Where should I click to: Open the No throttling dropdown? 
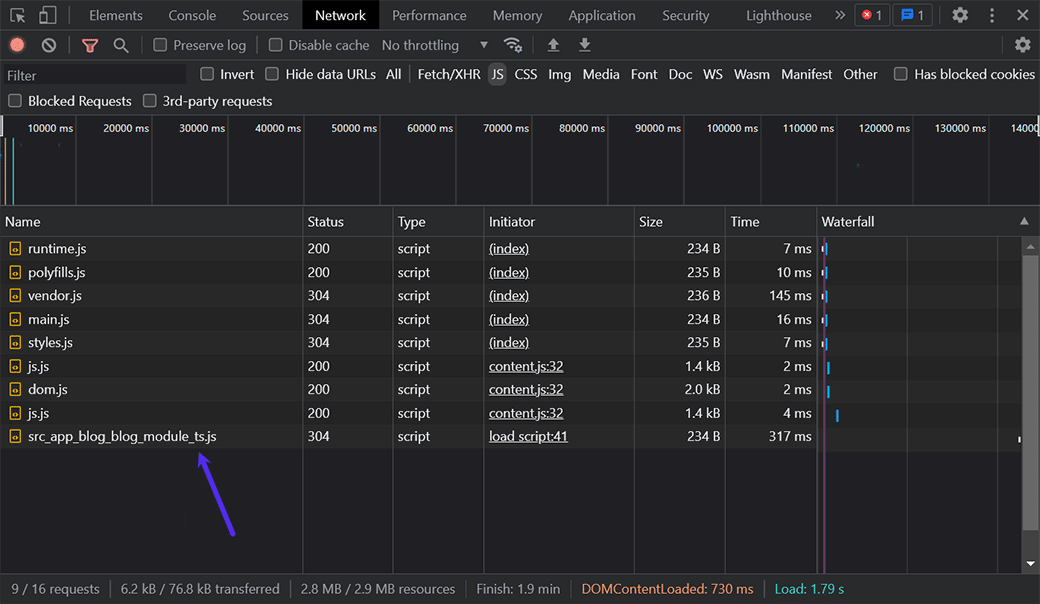[435, 45]
